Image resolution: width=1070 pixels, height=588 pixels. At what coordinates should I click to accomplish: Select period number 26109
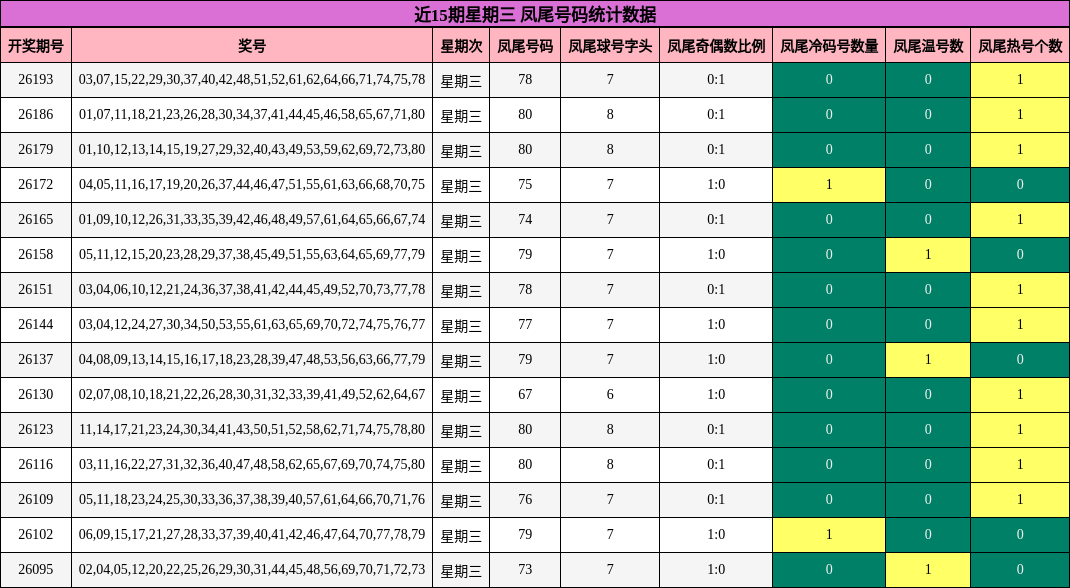click(35, 499)
